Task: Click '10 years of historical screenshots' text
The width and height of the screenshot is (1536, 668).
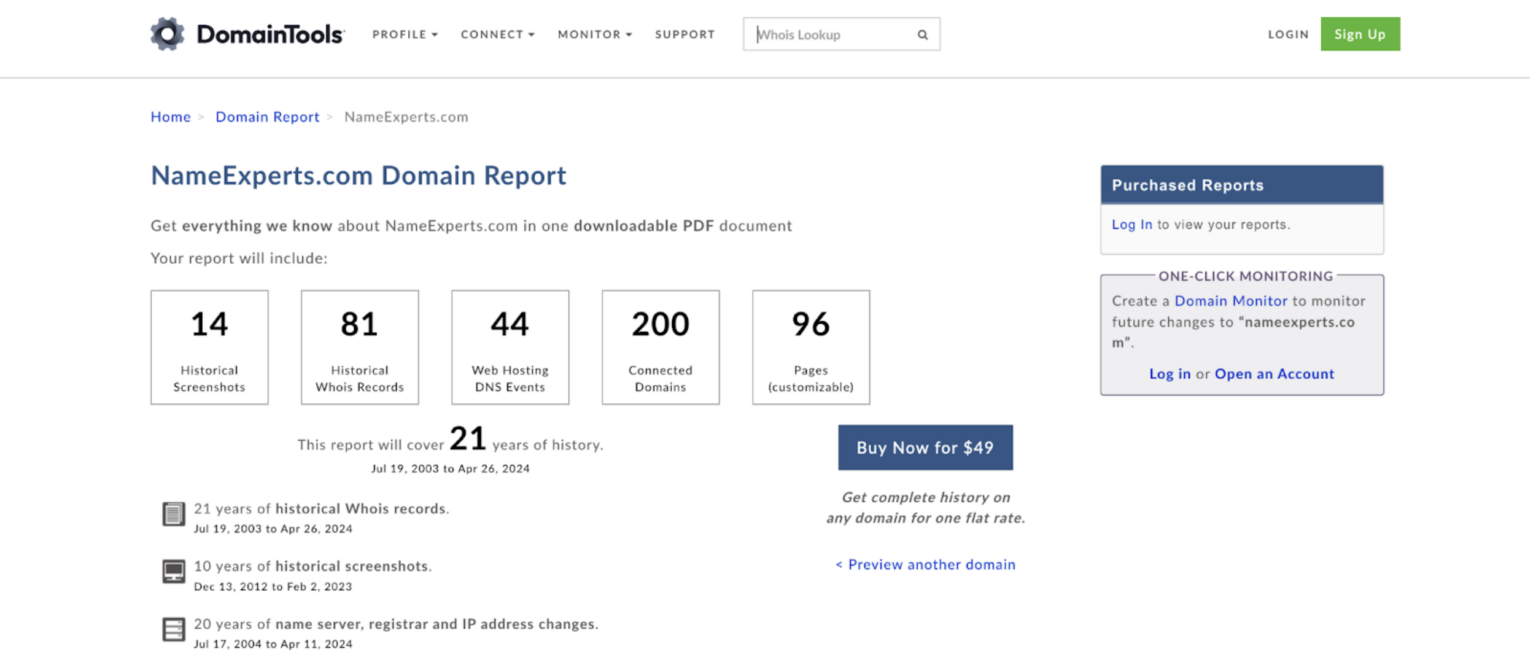Action: point(313,566)
